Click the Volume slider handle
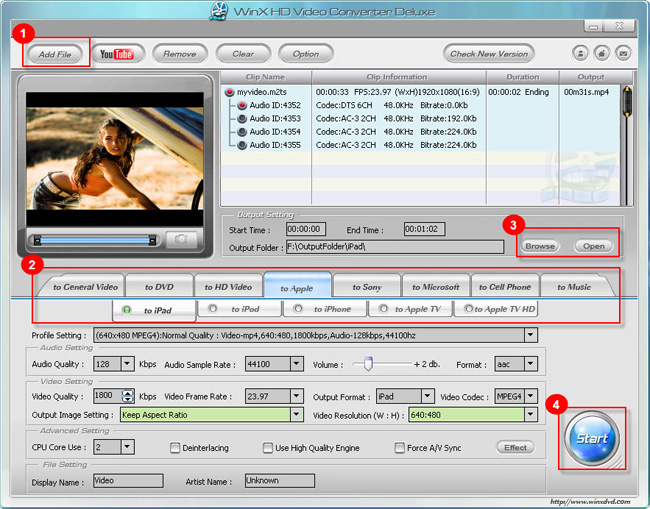Viewport: 650px width, 509px height. pyautogui.click(x=367, y=364)
